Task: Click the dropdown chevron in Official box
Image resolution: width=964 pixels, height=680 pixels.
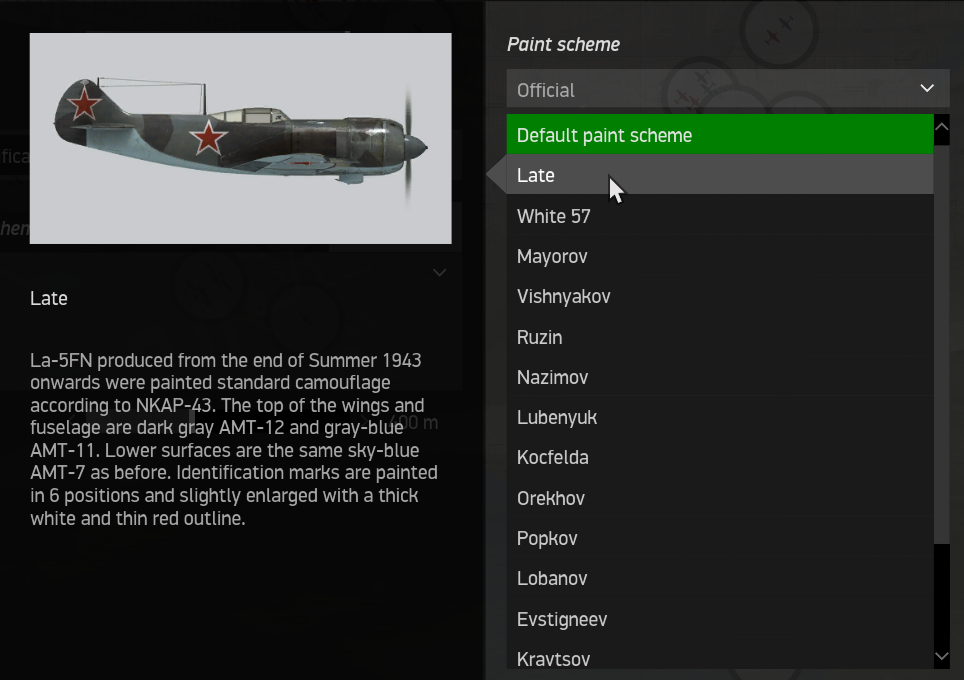Action: tap(926, 89)
